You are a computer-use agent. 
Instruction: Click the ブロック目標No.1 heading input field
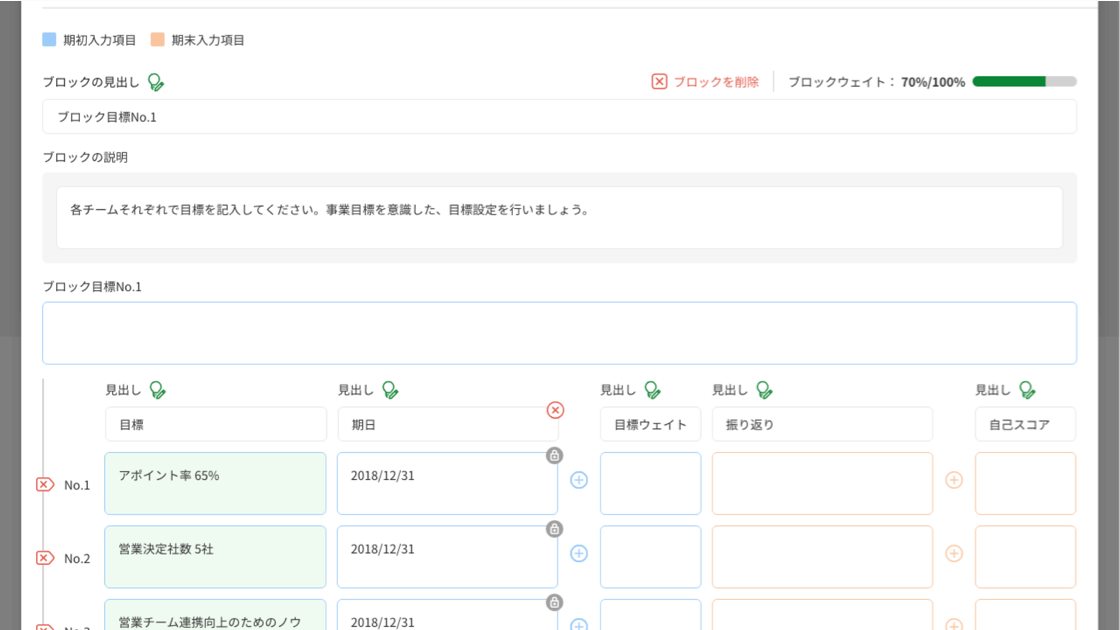(559, 117)
